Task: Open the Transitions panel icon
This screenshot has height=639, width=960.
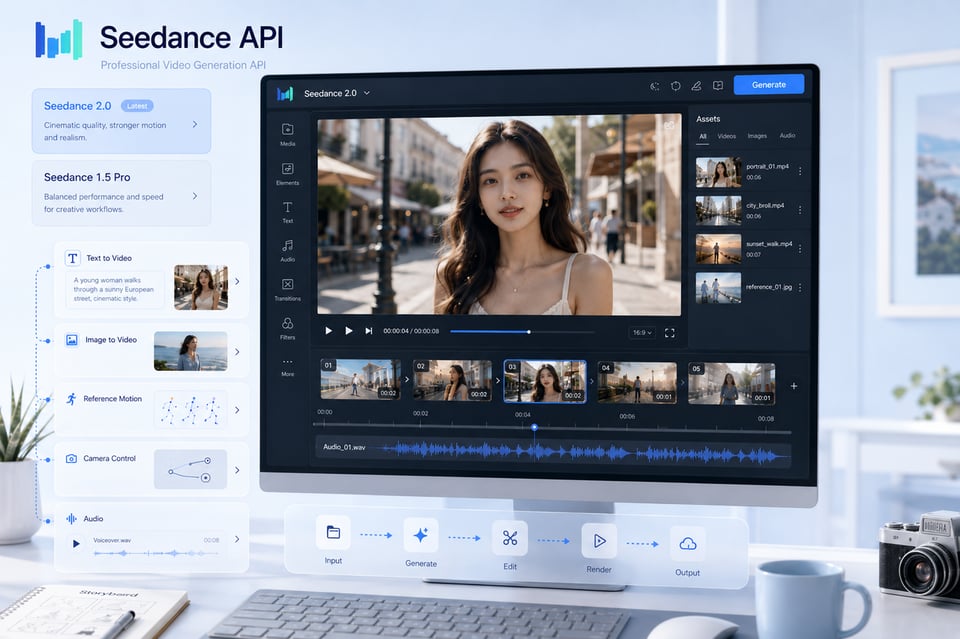Action: tap(287, 284)
